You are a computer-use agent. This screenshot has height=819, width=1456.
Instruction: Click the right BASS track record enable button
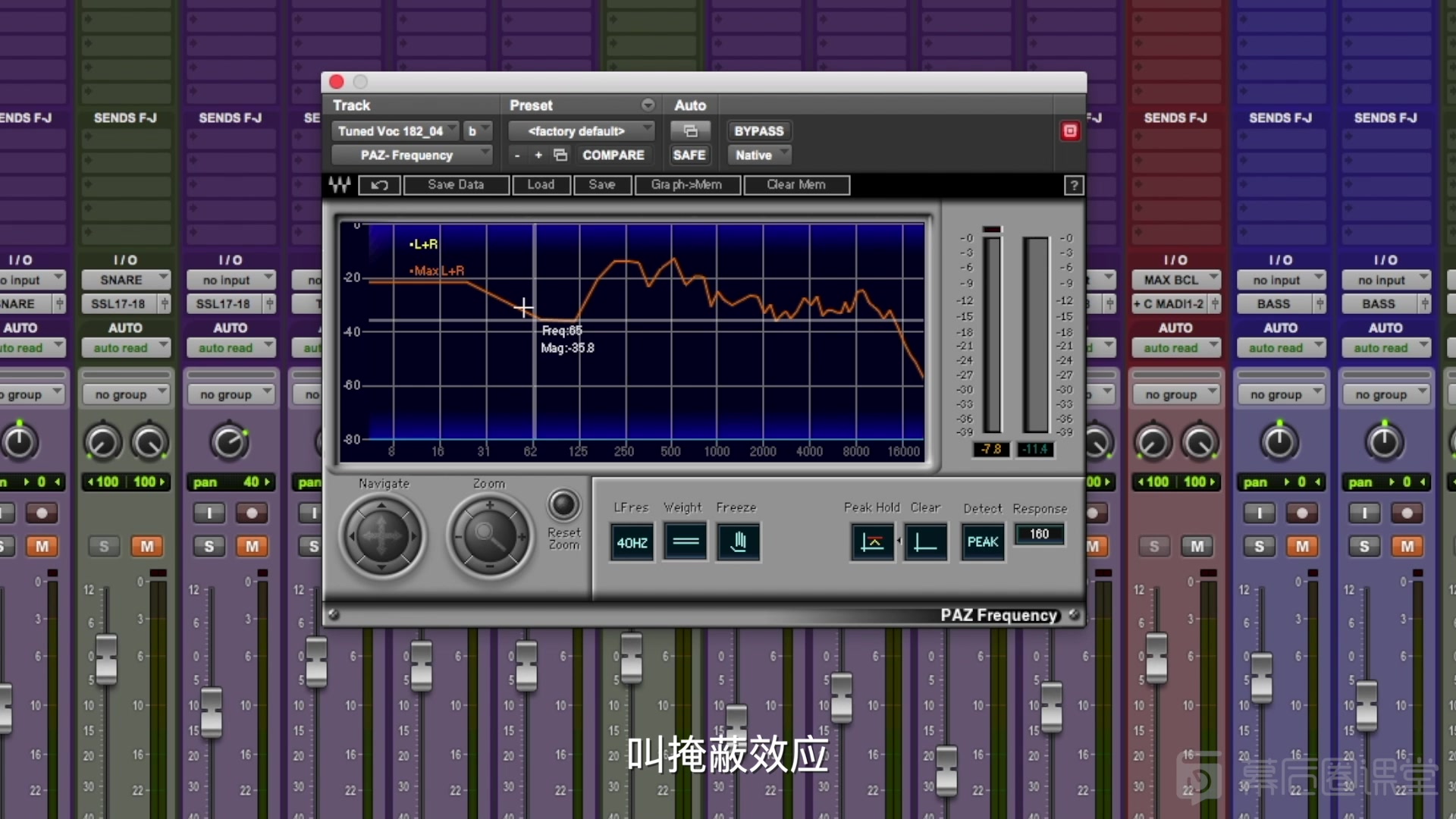(1407, 513)
